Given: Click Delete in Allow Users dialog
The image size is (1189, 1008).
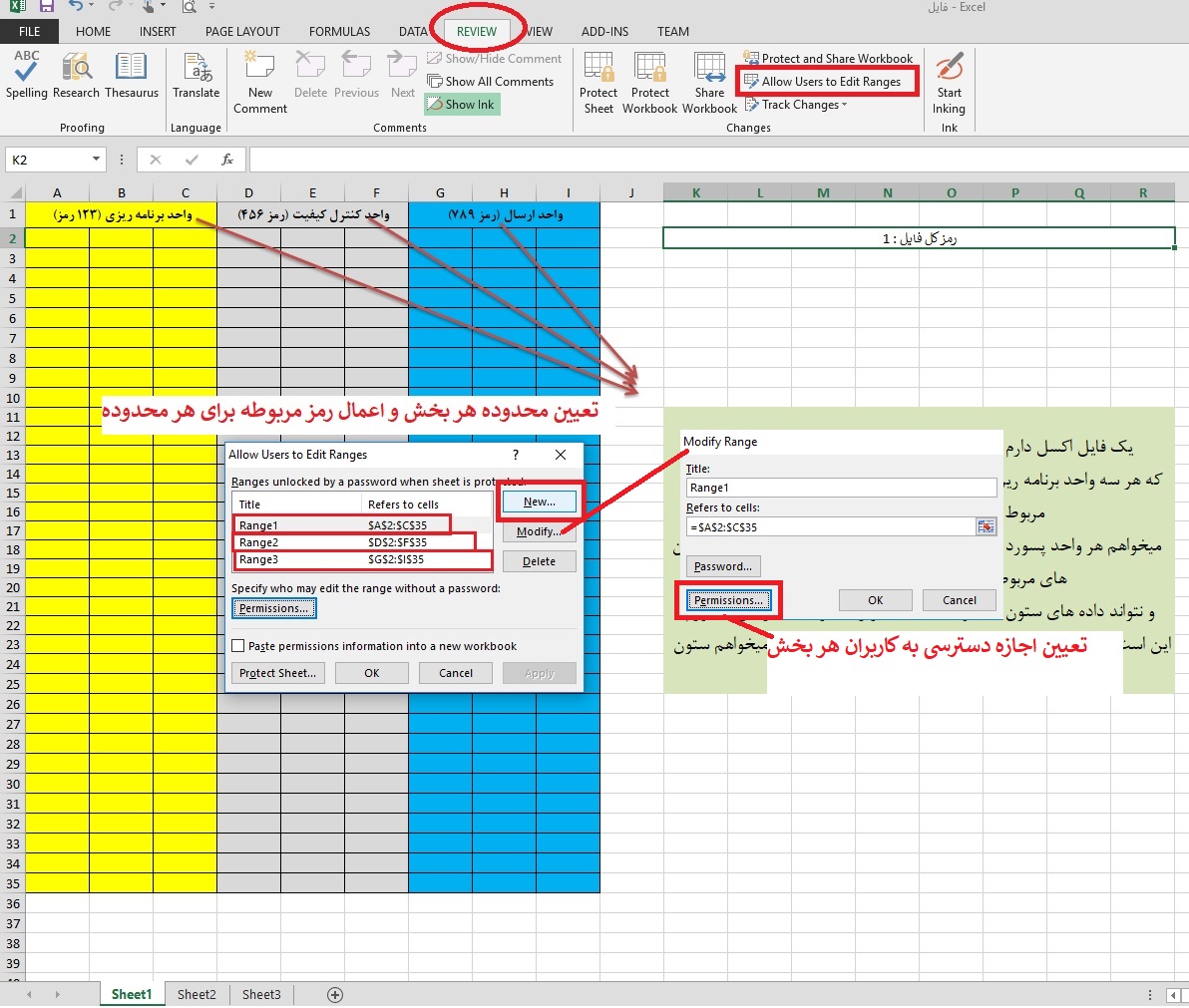Looking at the screenshot, I should (x=540, y=561).
